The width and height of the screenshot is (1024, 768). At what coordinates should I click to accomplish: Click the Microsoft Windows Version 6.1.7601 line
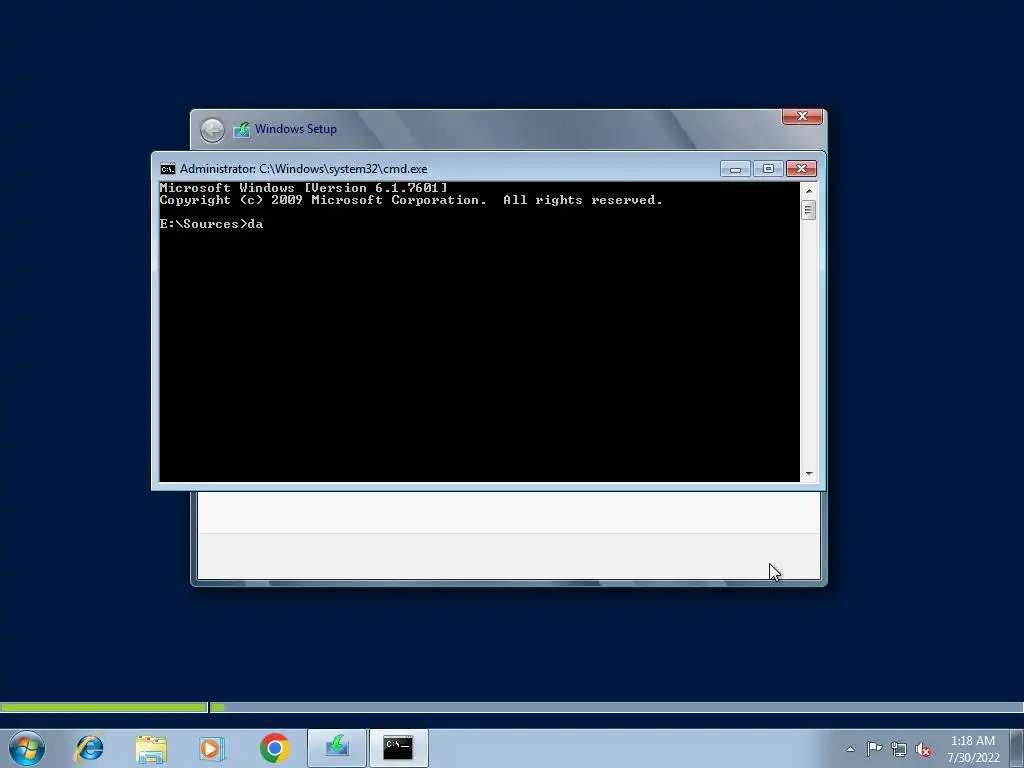(x=304, y=188)
